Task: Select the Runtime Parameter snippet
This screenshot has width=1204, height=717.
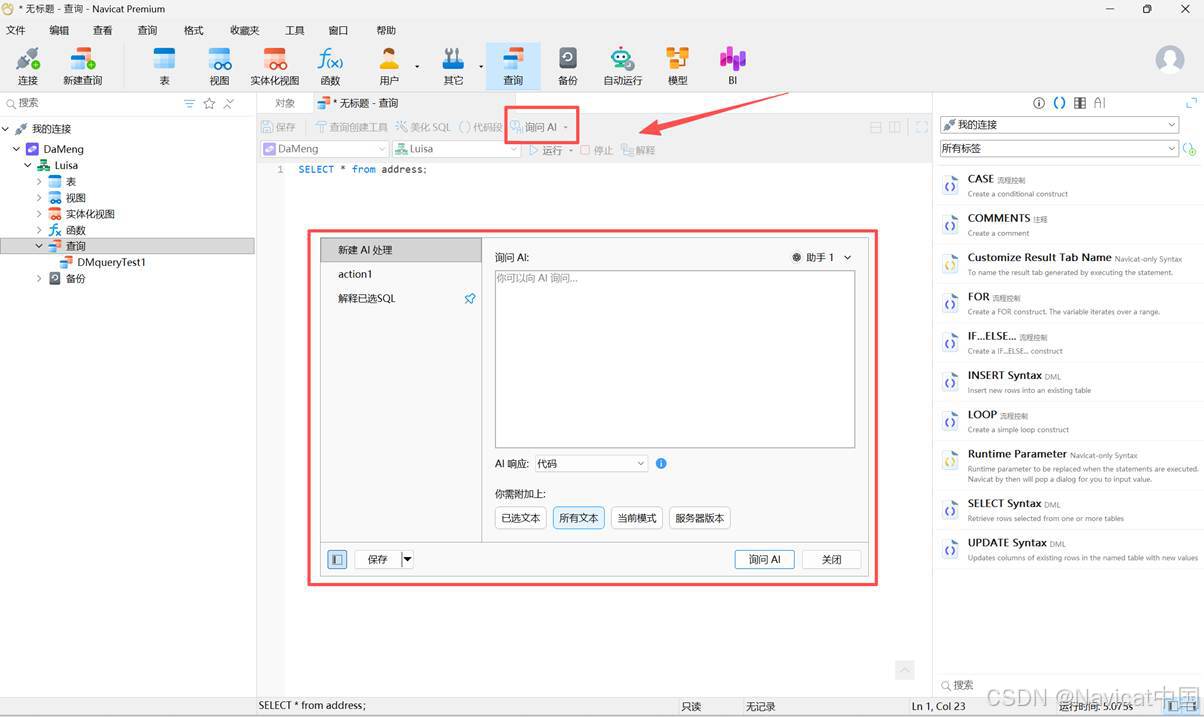Action: pos(1070,465)
